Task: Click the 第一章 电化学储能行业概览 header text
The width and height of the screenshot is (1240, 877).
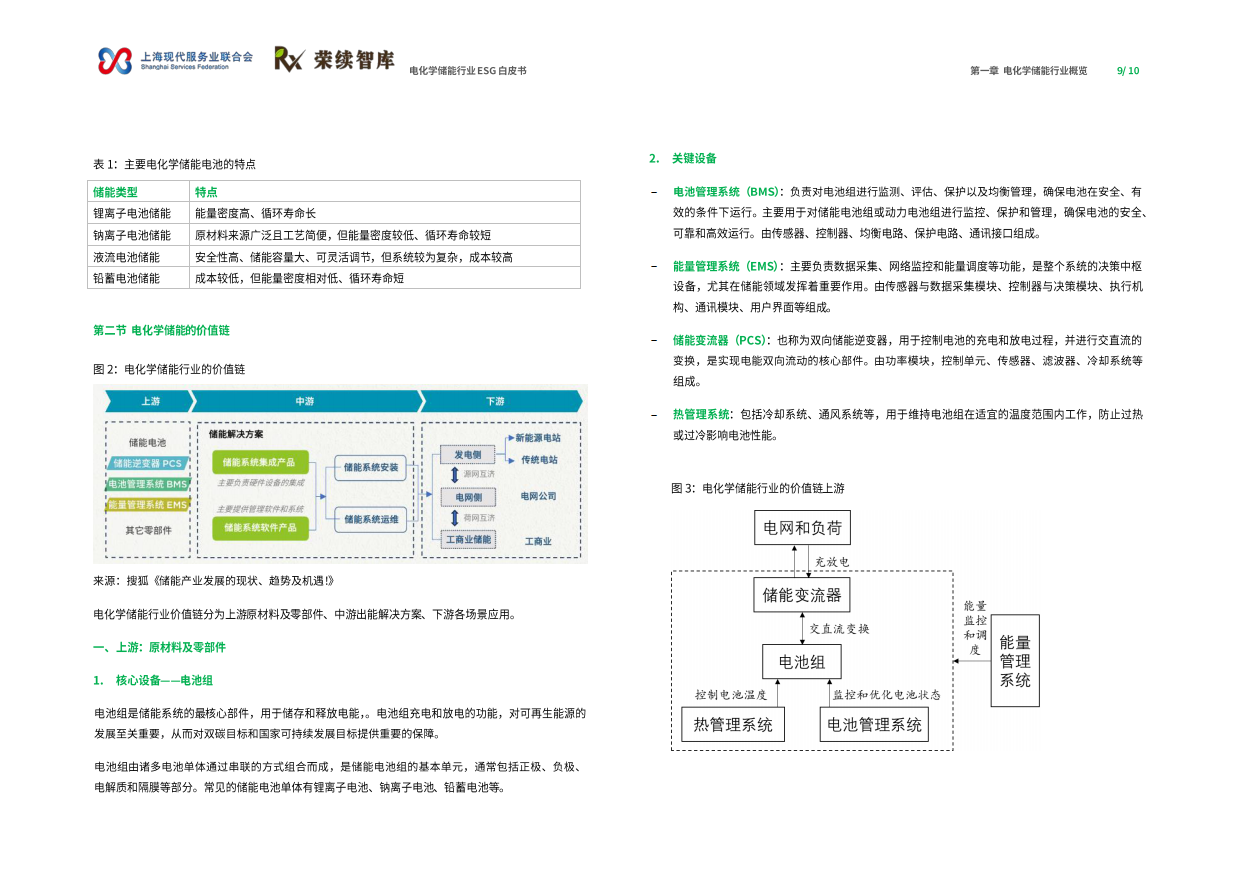Action: 1030,71
